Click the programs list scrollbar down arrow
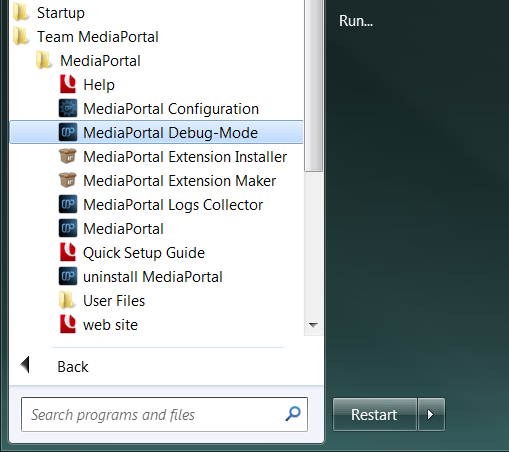This screenshot has width=509, height=452. (x=313, y=324)
